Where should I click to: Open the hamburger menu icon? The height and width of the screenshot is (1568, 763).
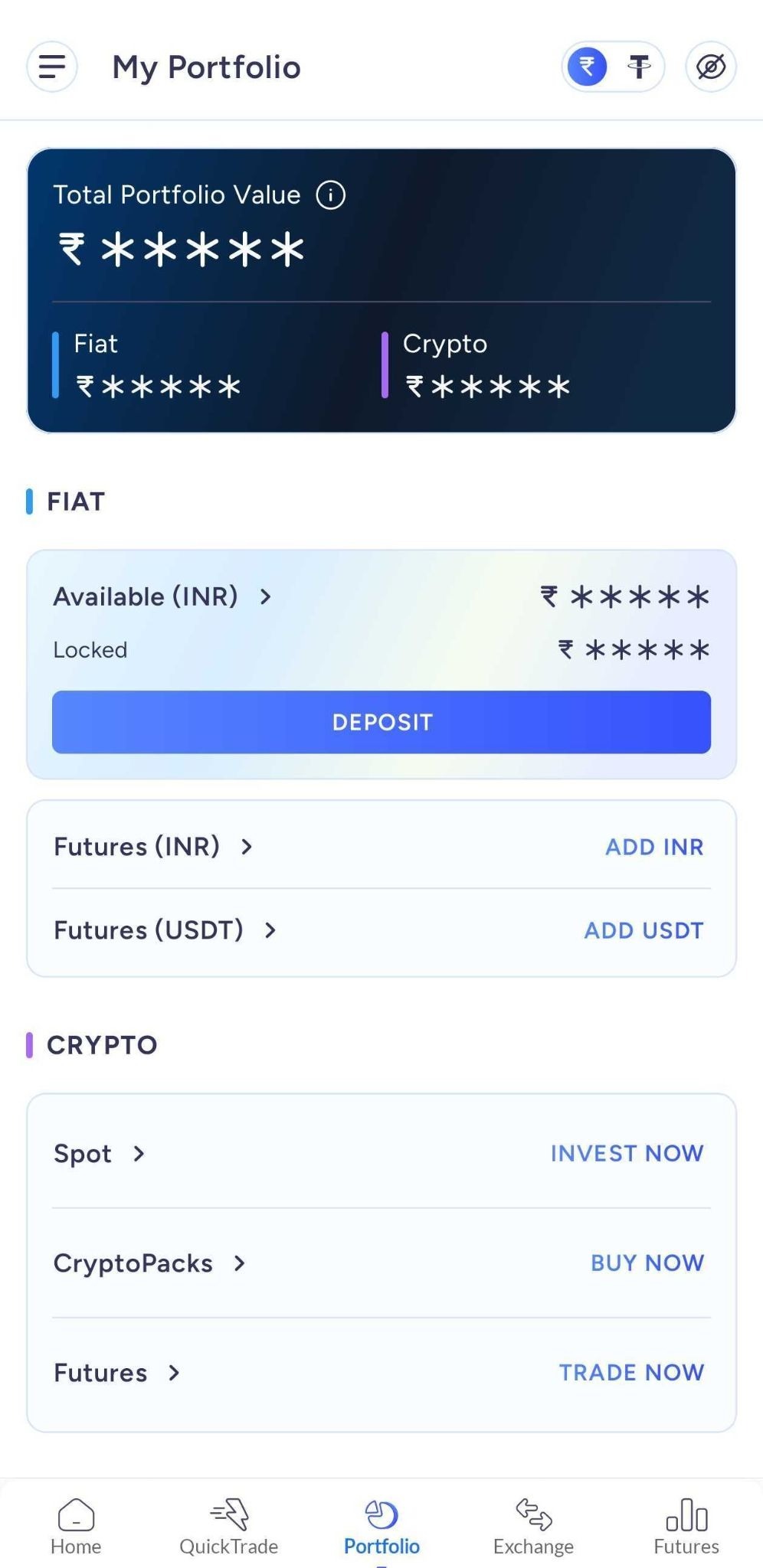52,67
